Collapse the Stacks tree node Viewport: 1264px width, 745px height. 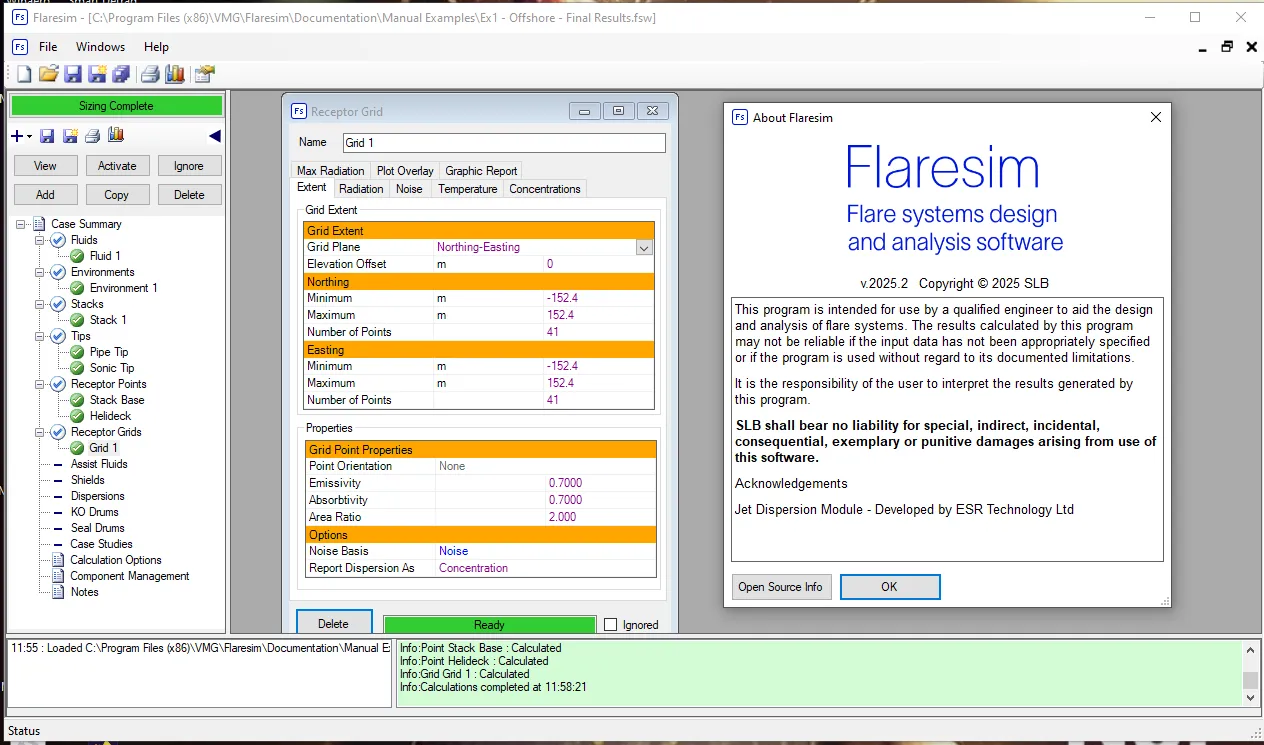pyautogui.click(x=40, y=304)
